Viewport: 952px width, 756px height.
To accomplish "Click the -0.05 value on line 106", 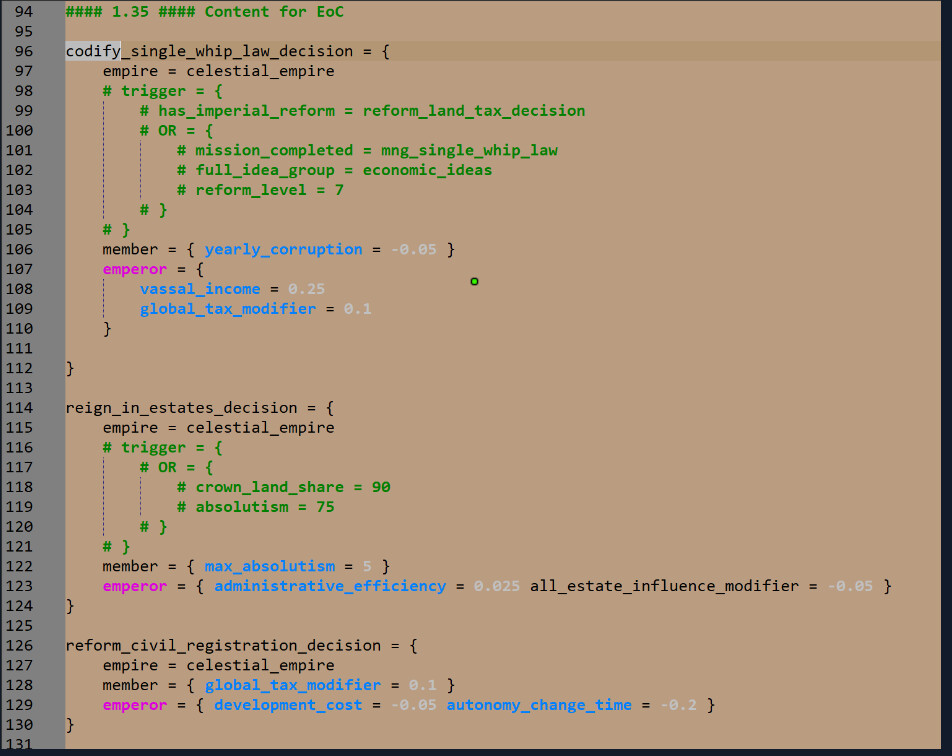I will point(414,250).
